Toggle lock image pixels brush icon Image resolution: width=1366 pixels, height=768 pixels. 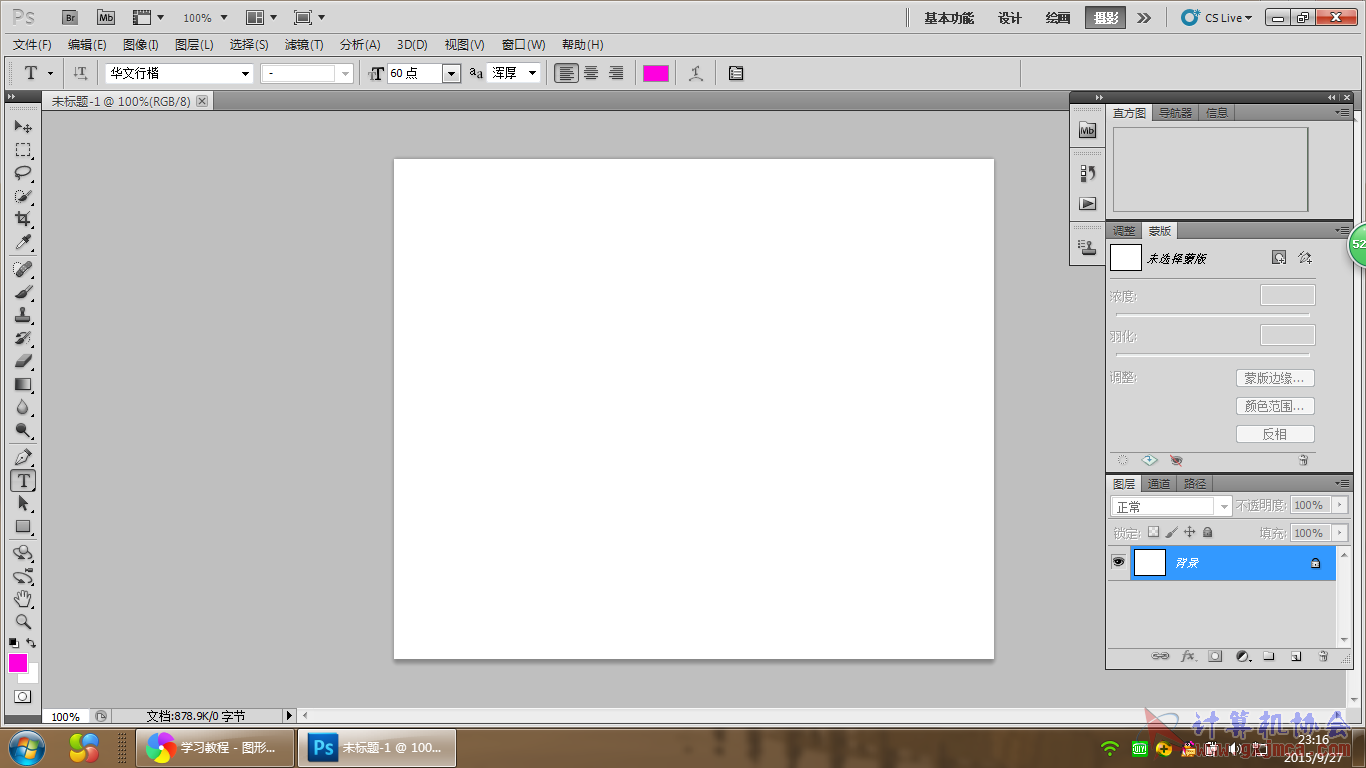(x=1172, y=533)
